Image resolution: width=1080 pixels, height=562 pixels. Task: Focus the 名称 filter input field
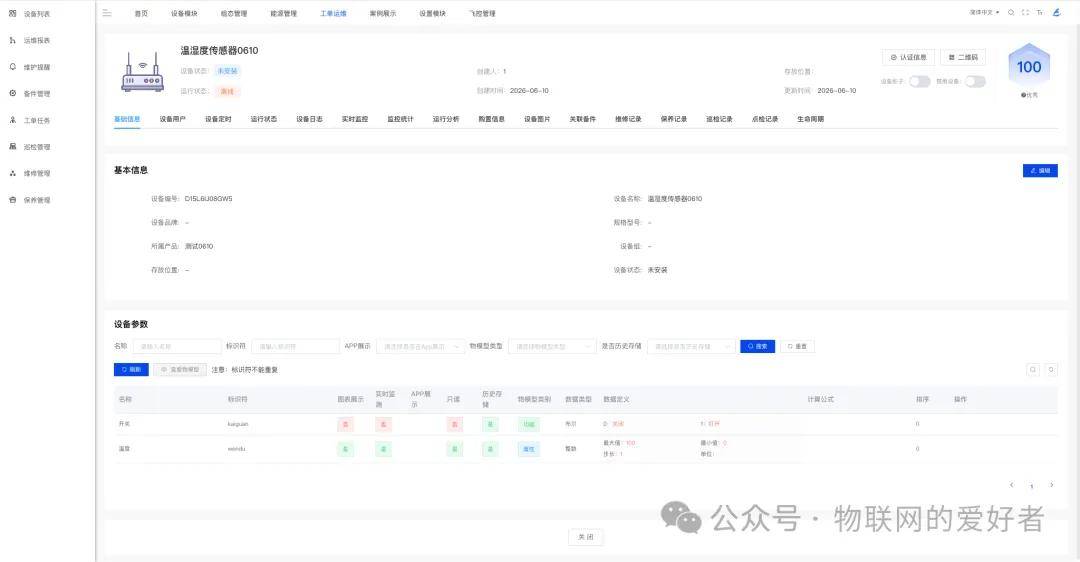pyautogui.click(x=177, y=346)
